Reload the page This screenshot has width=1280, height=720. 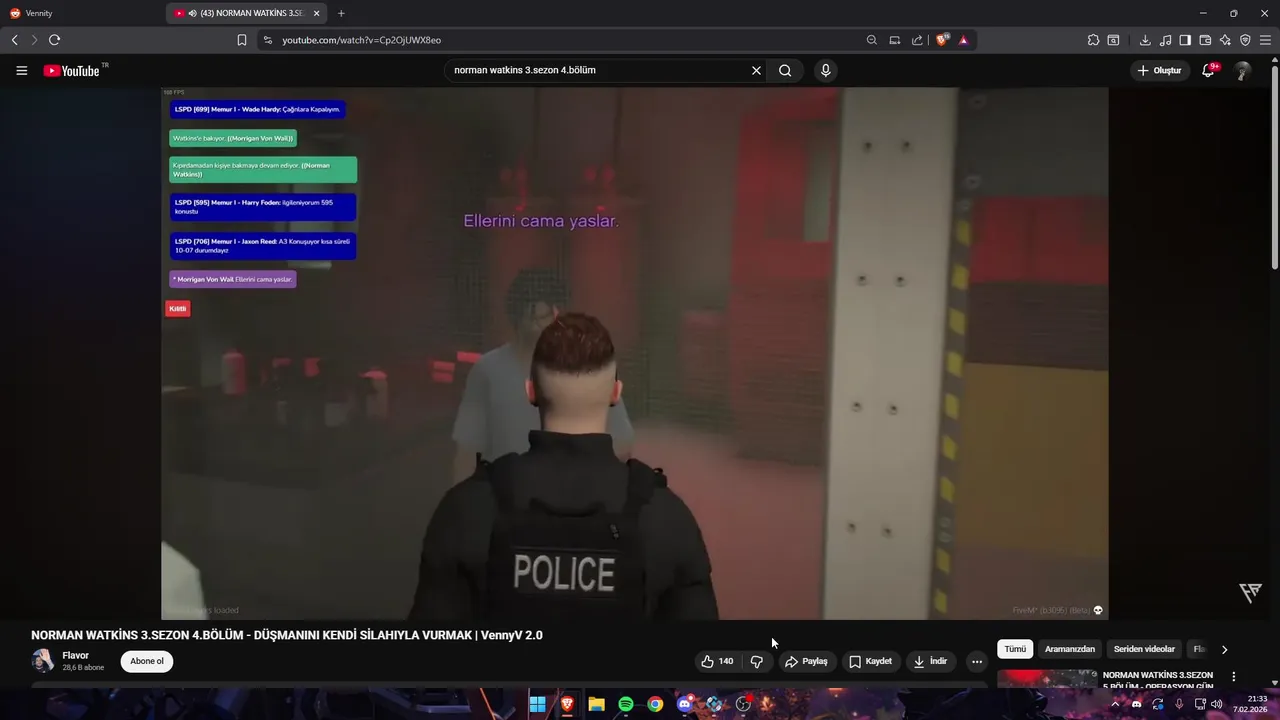[x=54, y=40]
